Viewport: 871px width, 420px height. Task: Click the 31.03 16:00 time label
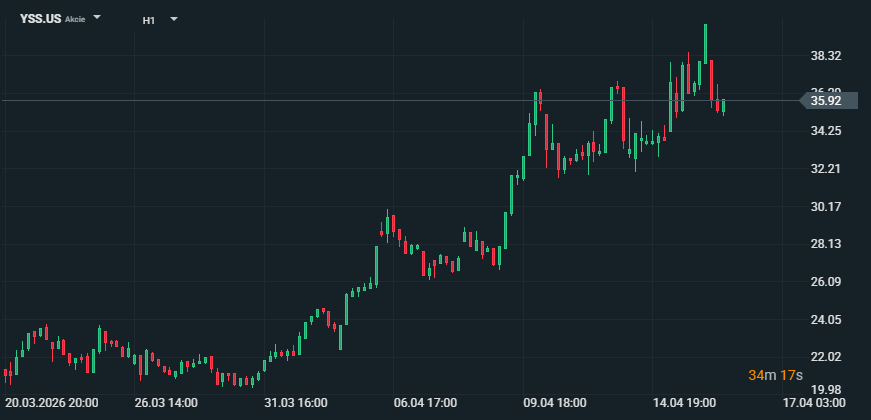tap(296, 403)
